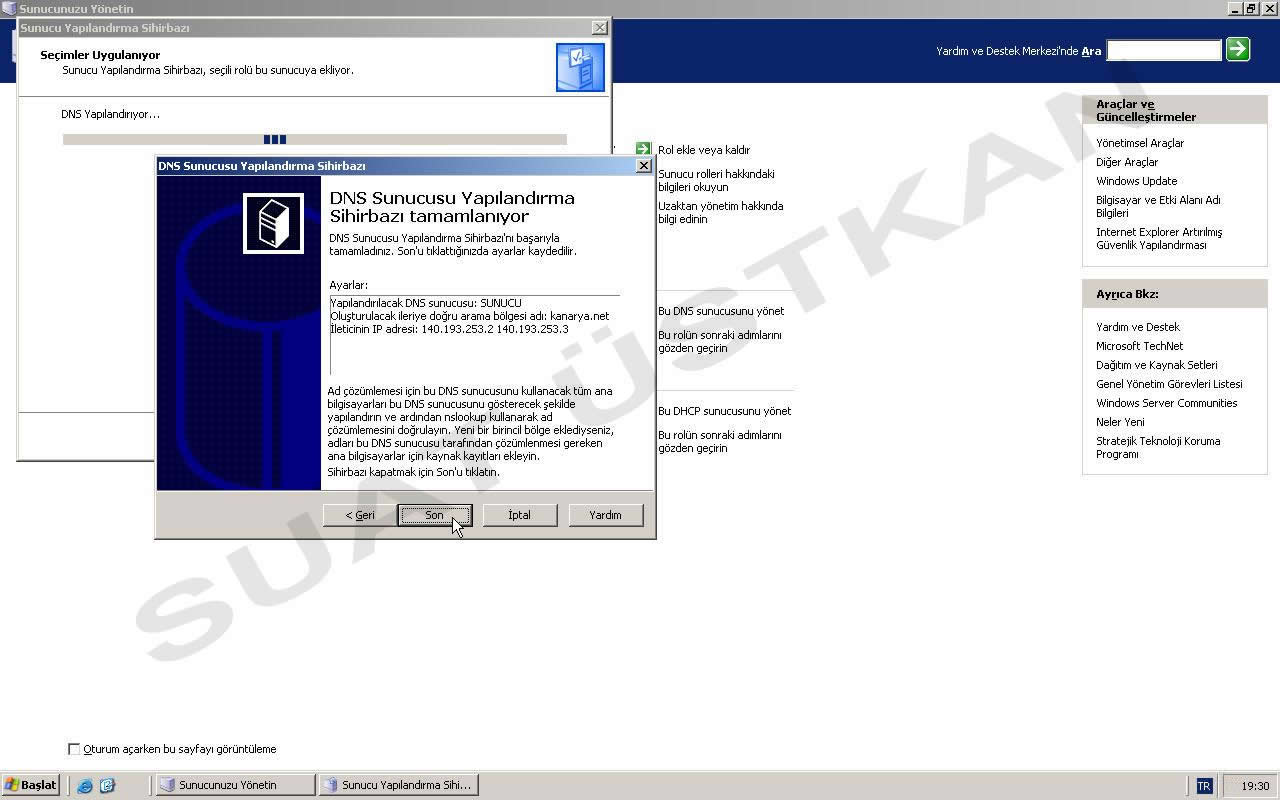Launch Internet Explorer from quick launch
Viewport: 1280px width, 800px height.
coord(85,786)
